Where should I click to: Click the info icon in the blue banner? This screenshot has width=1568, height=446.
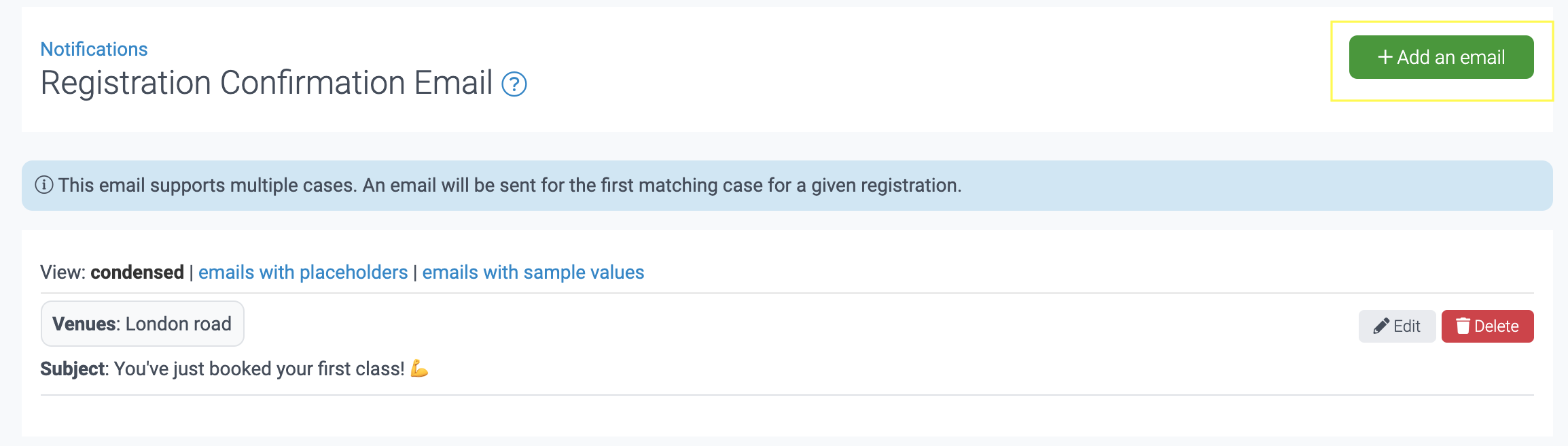[44, 185]
